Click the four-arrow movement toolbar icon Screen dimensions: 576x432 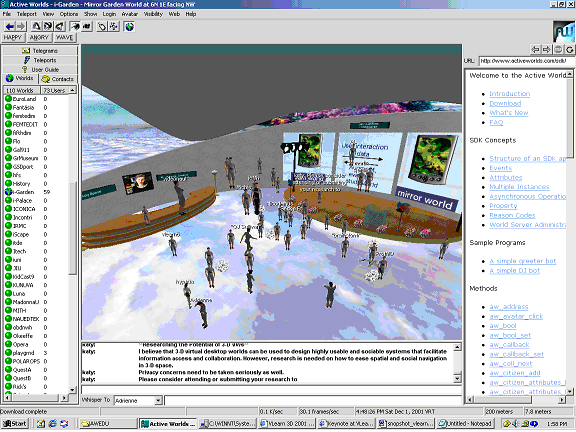click(x=114, y=26)
